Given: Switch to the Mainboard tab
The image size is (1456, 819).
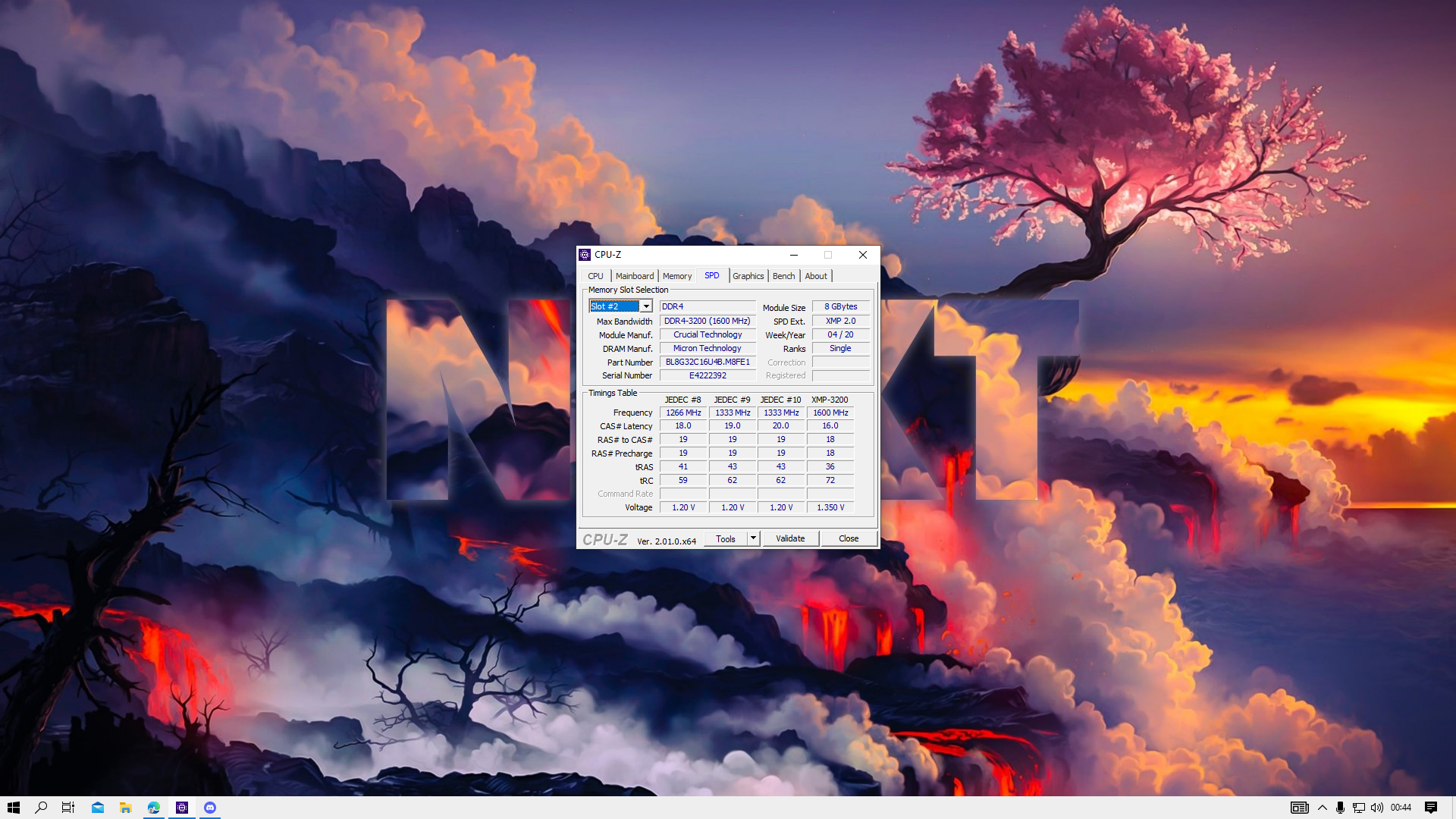Looking at the screenshot, I should click(634, 276).
